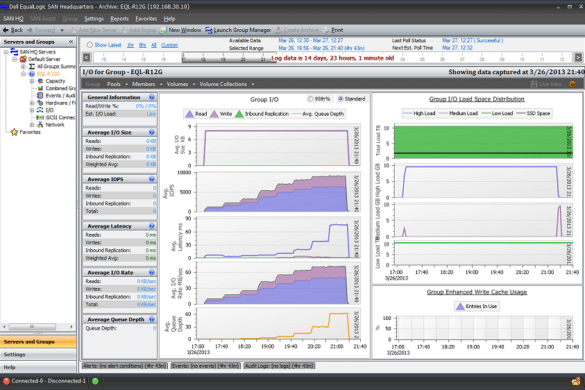Collapse the EQL-R12G group node
This screenshot has height=390, width=585.
pos(23,74)
